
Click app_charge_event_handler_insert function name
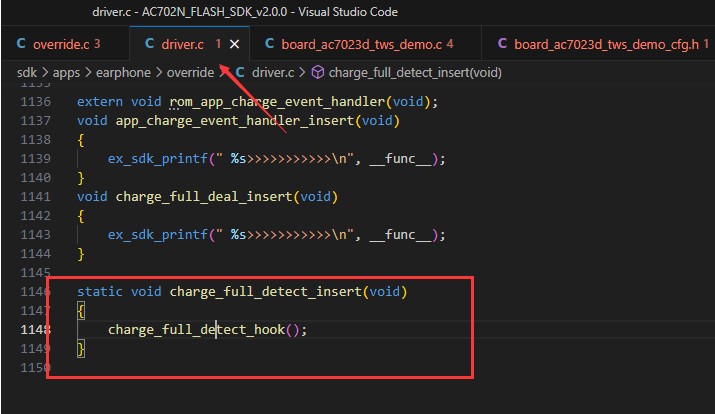(x=234, y=121)
